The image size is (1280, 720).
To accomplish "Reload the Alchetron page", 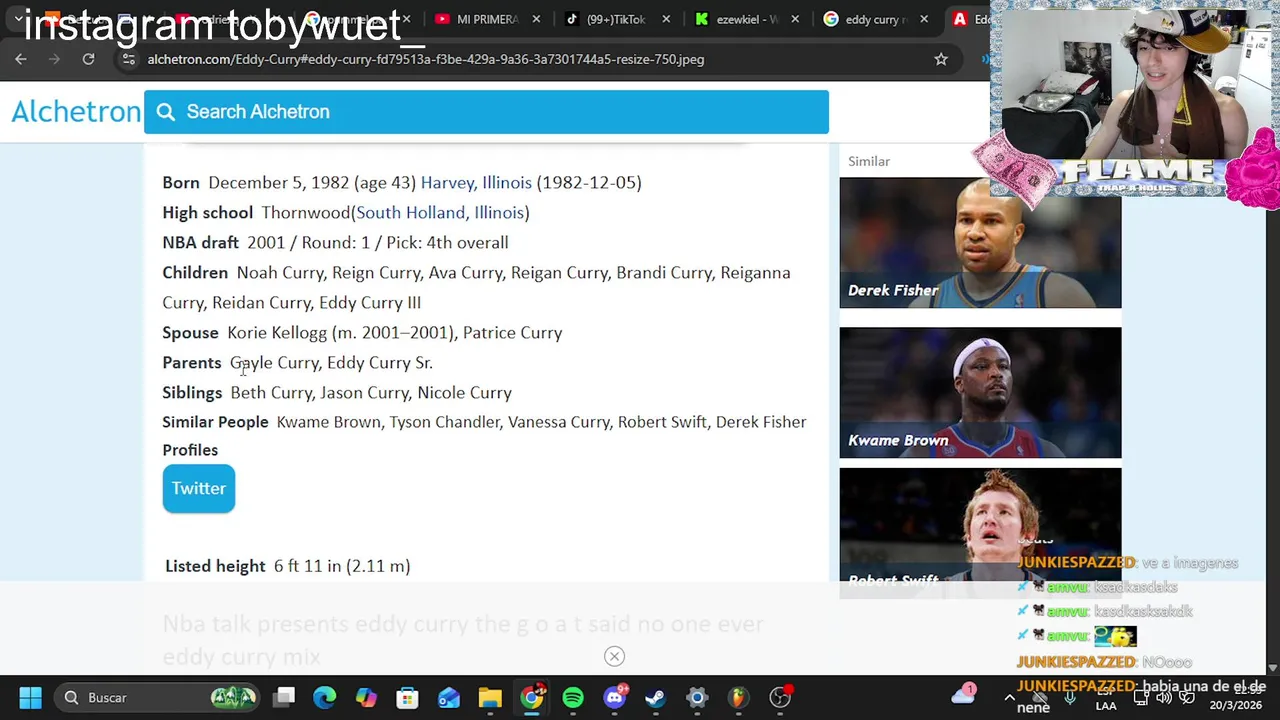I will click(88, 59).
